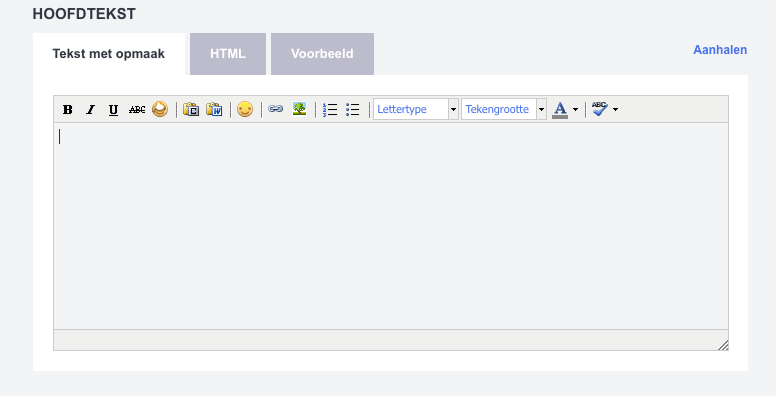Click the paste from Word icon
This screenshot has width=776, height=396.
click(214, 109)
